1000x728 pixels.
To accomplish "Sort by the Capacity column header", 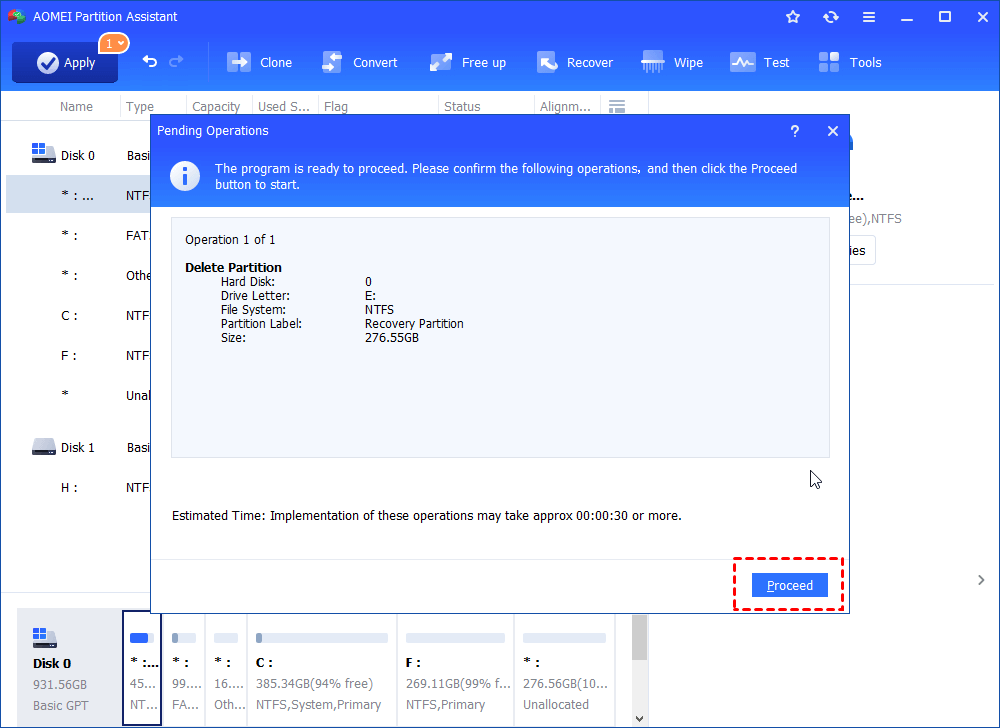I will [216, 106].
